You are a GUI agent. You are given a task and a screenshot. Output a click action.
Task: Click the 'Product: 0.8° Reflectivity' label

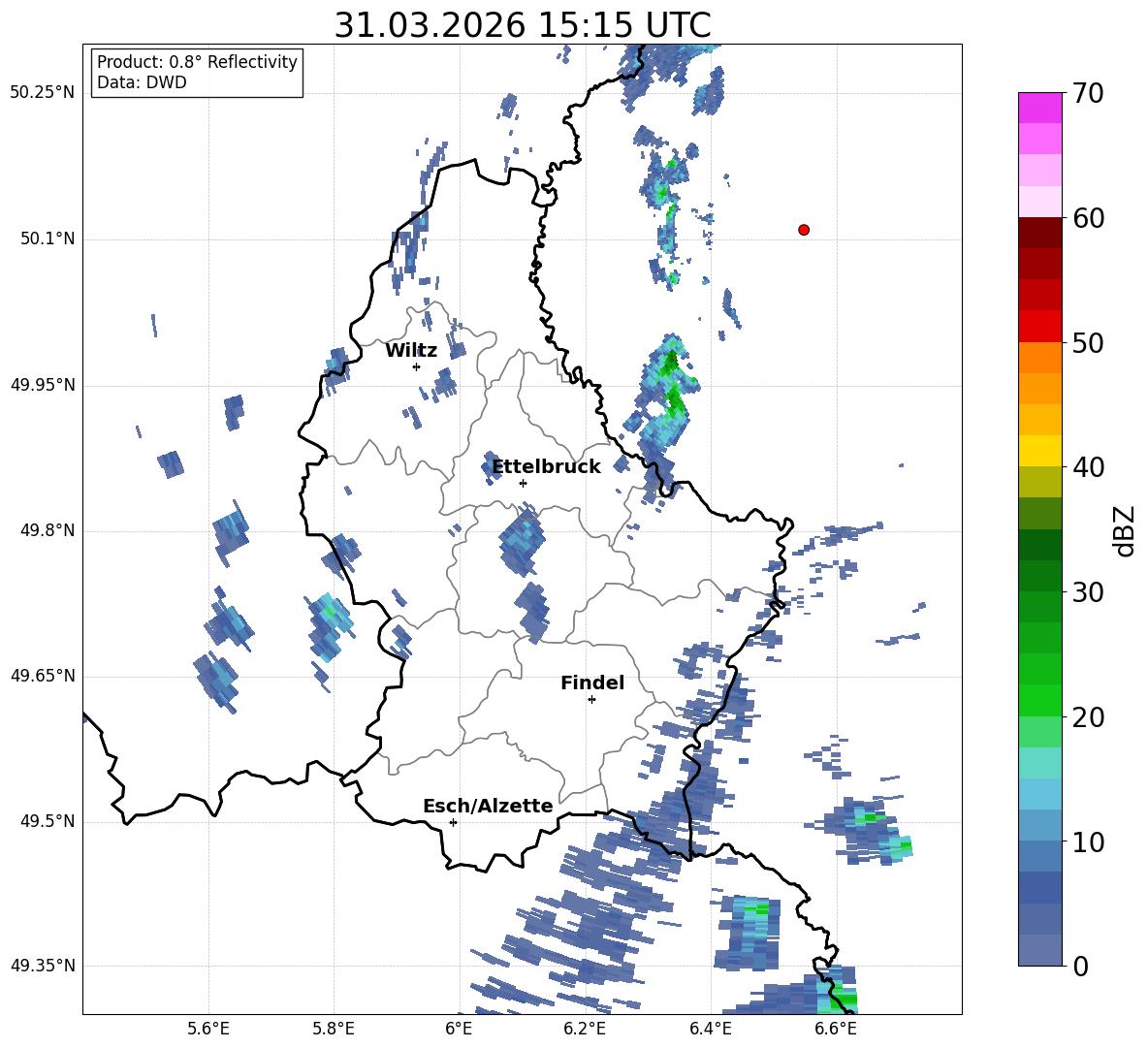point(197,61)
